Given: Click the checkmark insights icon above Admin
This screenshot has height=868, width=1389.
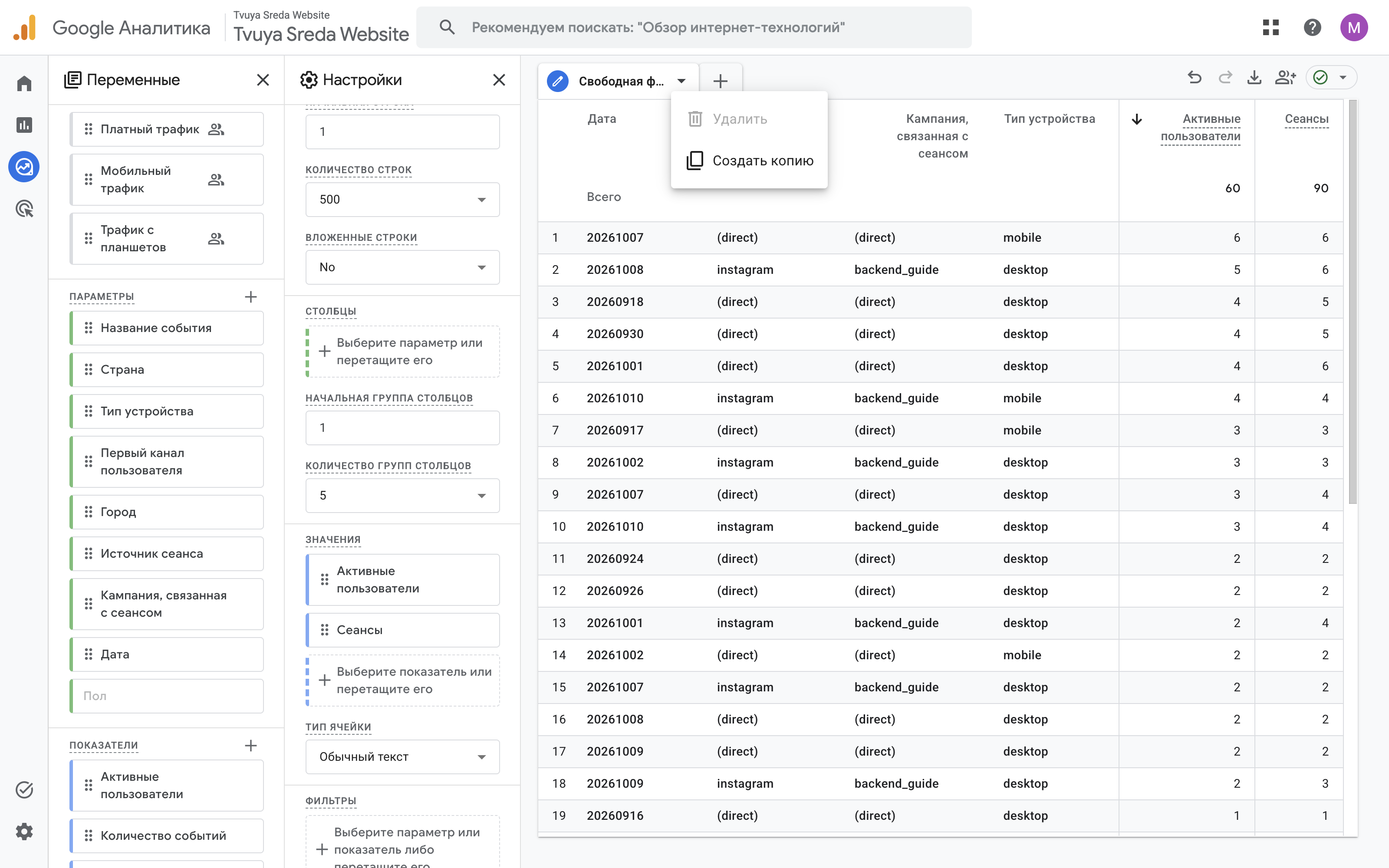Looking at the screenshot, I should [24, 790].
